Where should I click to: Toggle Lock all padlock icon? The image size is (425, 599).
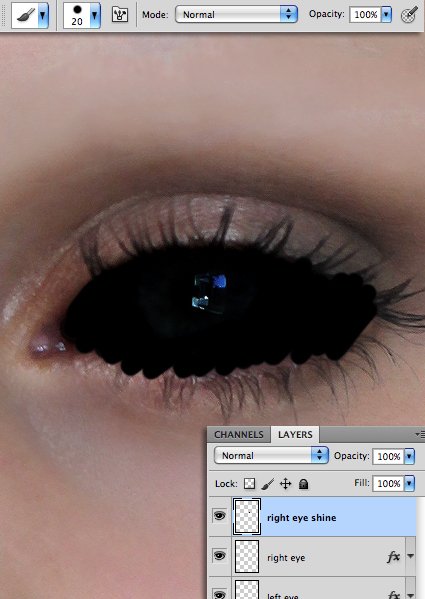304,484
